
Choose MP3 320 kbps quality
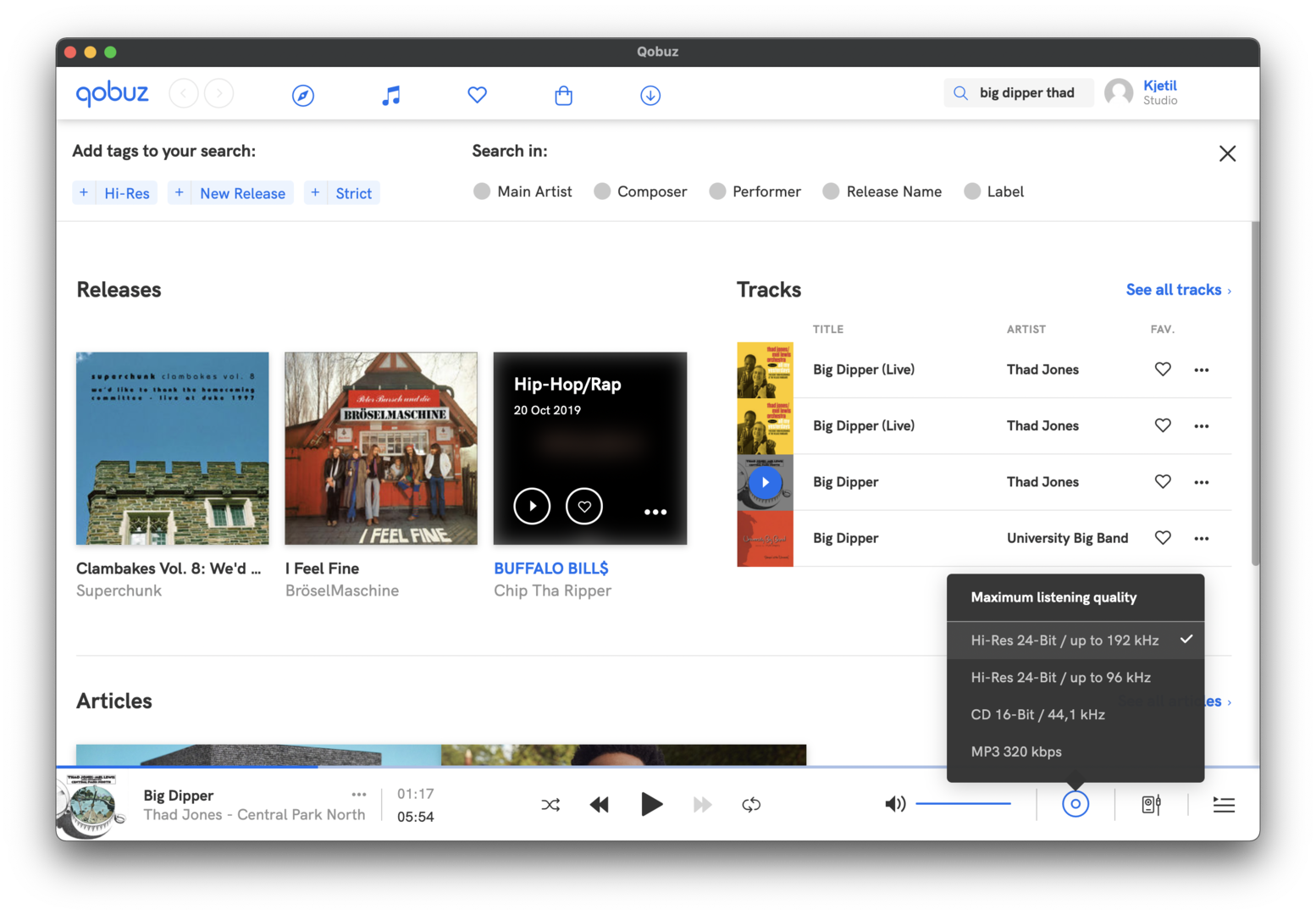tap(1075, 752)
